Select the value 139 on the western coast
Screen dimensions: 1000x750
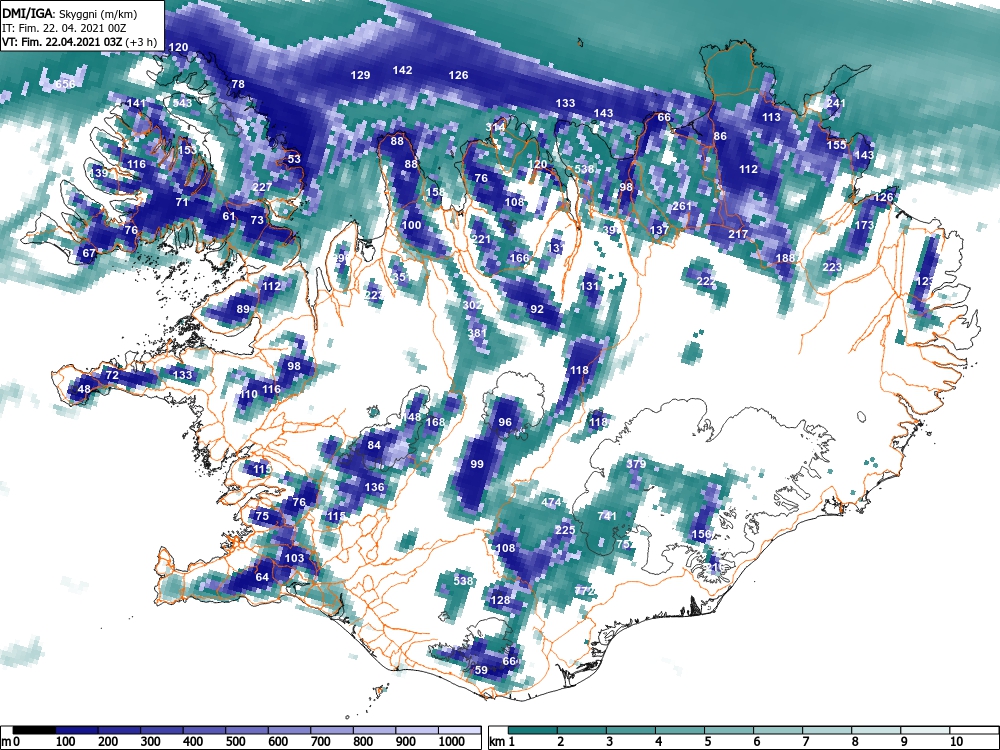tap(99, 173)
